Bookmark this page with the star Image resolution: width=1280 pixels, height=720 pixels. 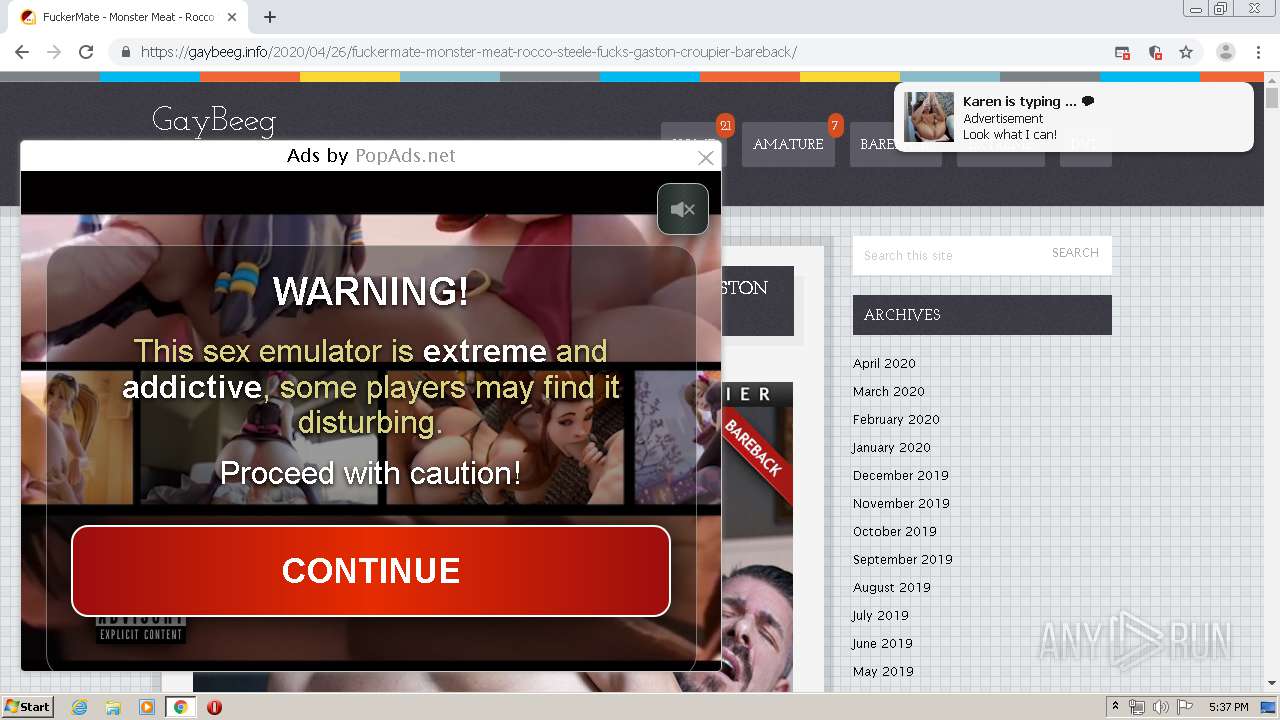pos(1186,52)
